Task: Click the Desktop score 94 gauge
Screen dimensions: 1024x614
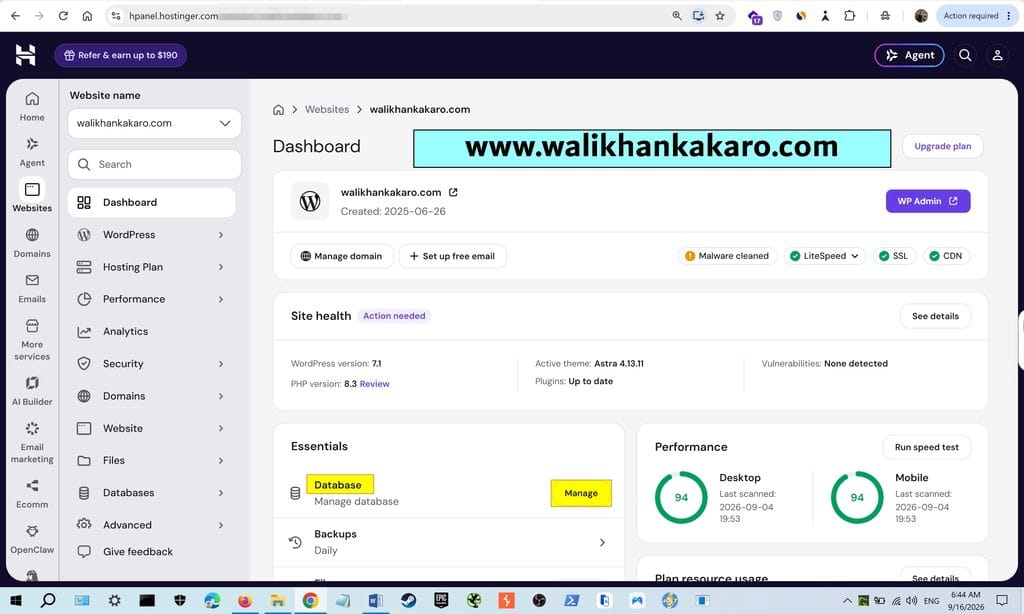Action: [681, 498]
